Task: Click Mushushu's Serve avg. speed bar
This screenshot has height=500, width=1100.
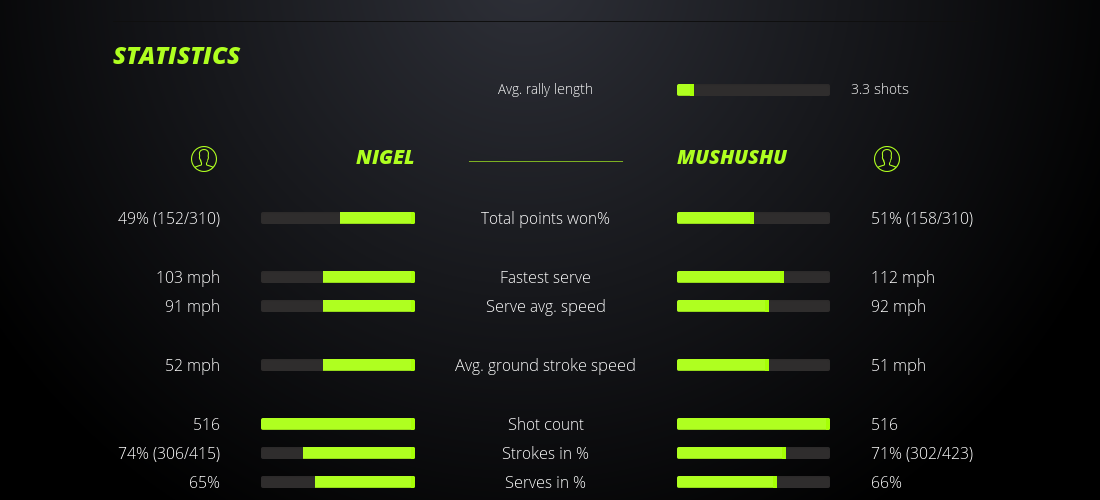Action: click(753, 306)
